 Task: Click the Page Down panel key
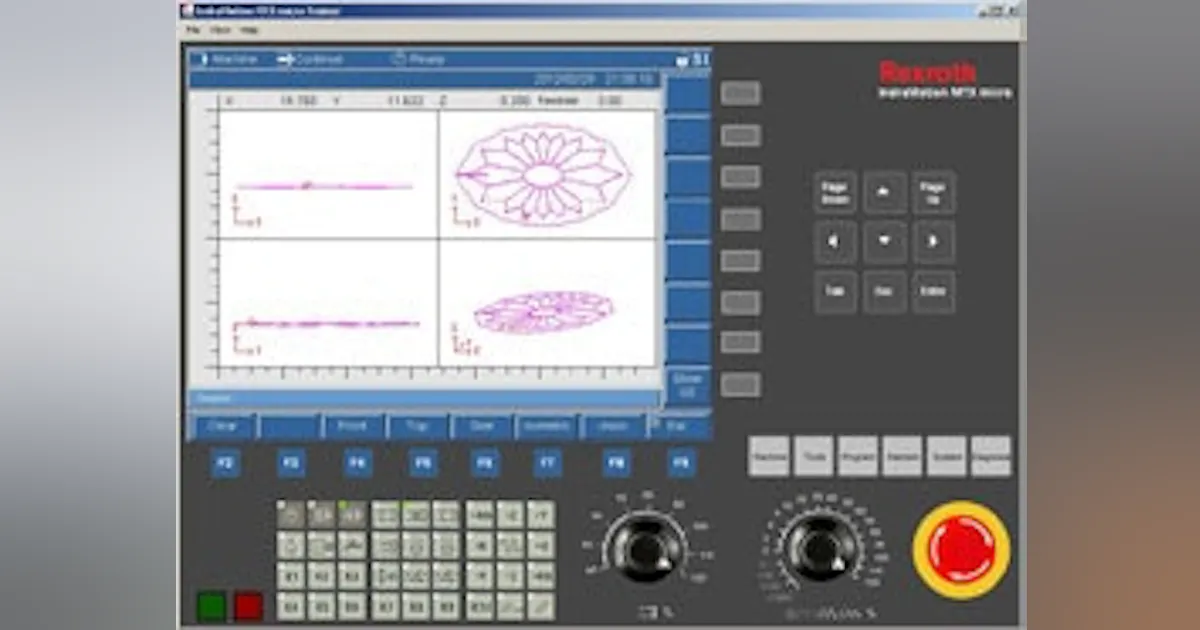pos(835,192)
